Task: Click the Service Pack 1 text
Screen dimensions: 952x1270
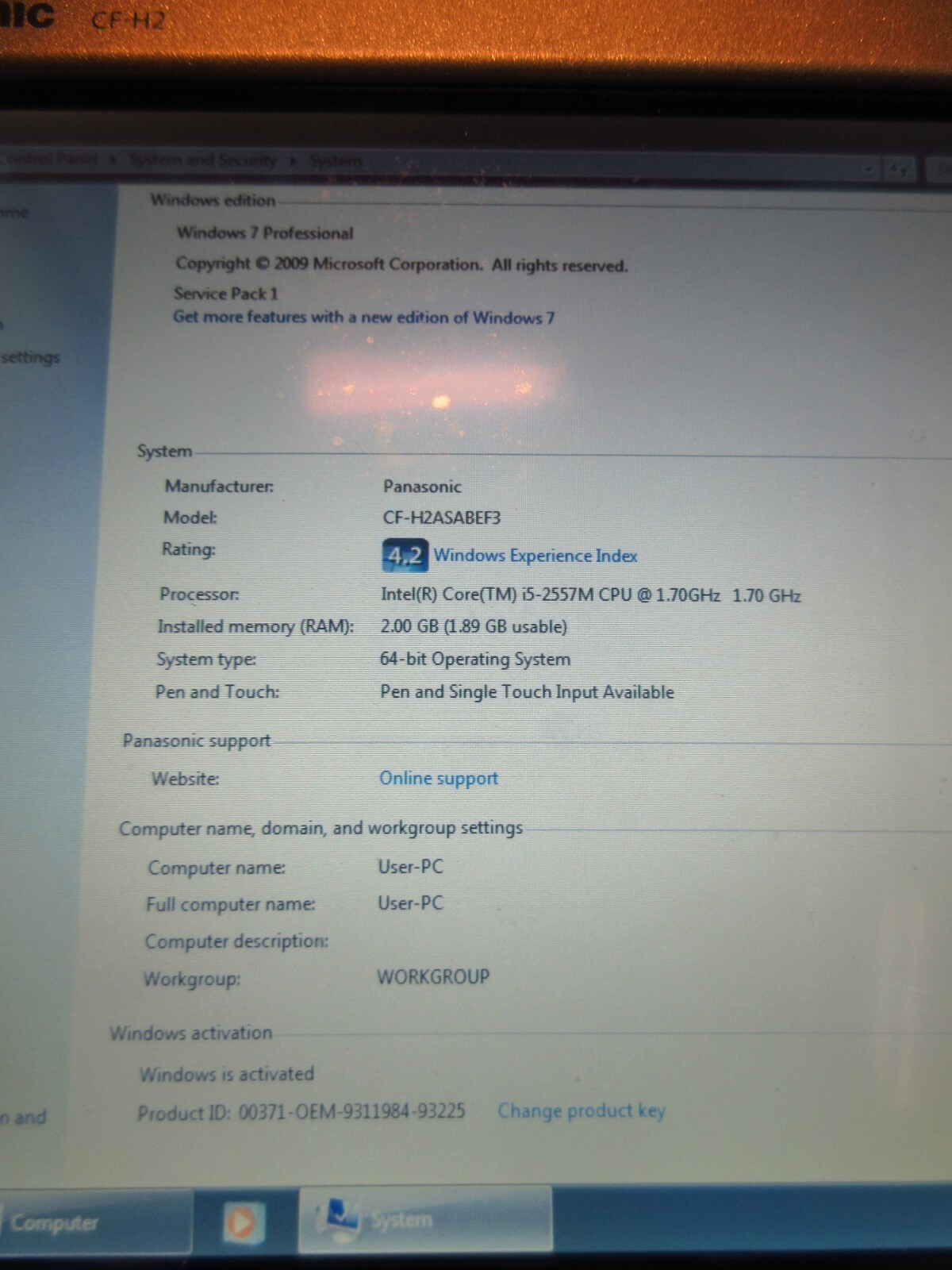Action: point(226,294)
